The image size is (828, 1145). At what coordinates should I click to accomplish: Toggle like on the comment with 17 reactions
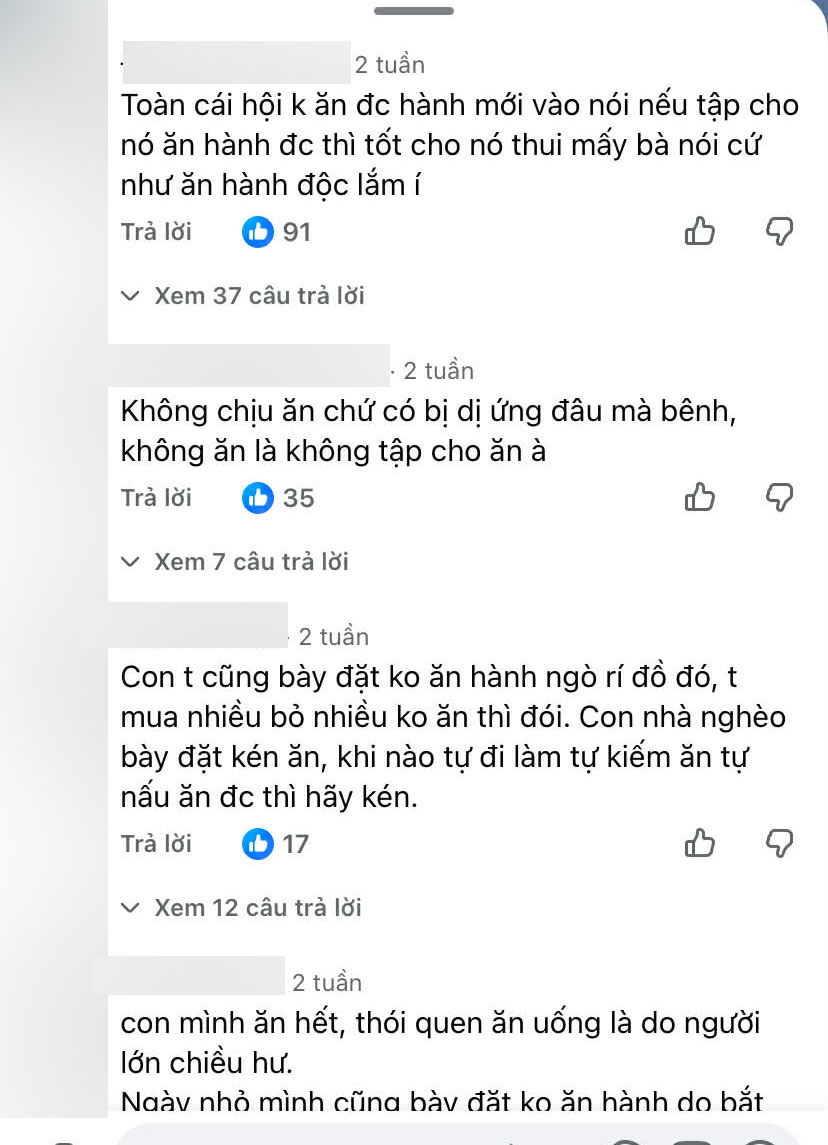(700, 843)
